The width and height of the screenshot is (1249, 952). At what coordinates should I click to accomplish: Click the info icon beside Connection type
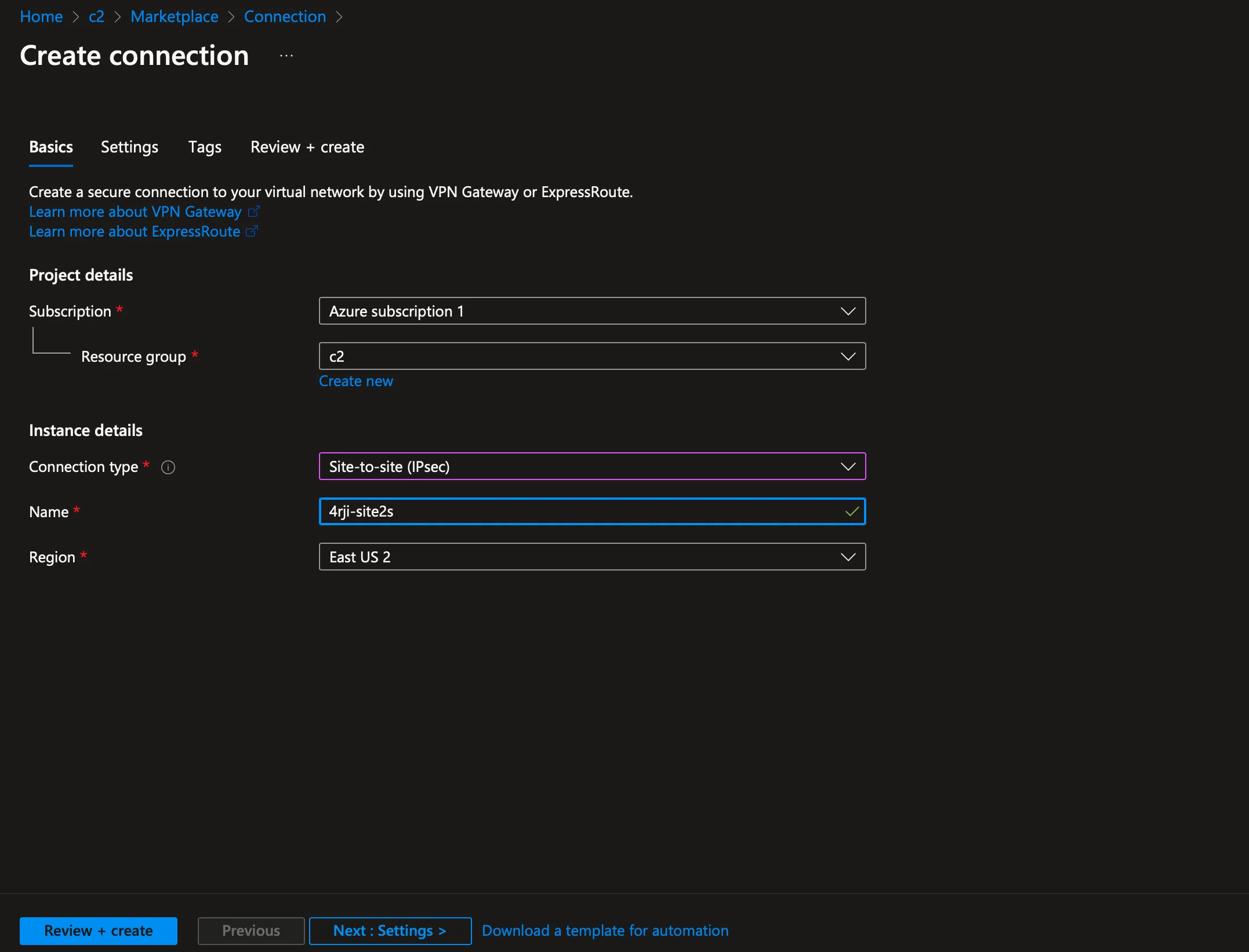tap(168, 467)
